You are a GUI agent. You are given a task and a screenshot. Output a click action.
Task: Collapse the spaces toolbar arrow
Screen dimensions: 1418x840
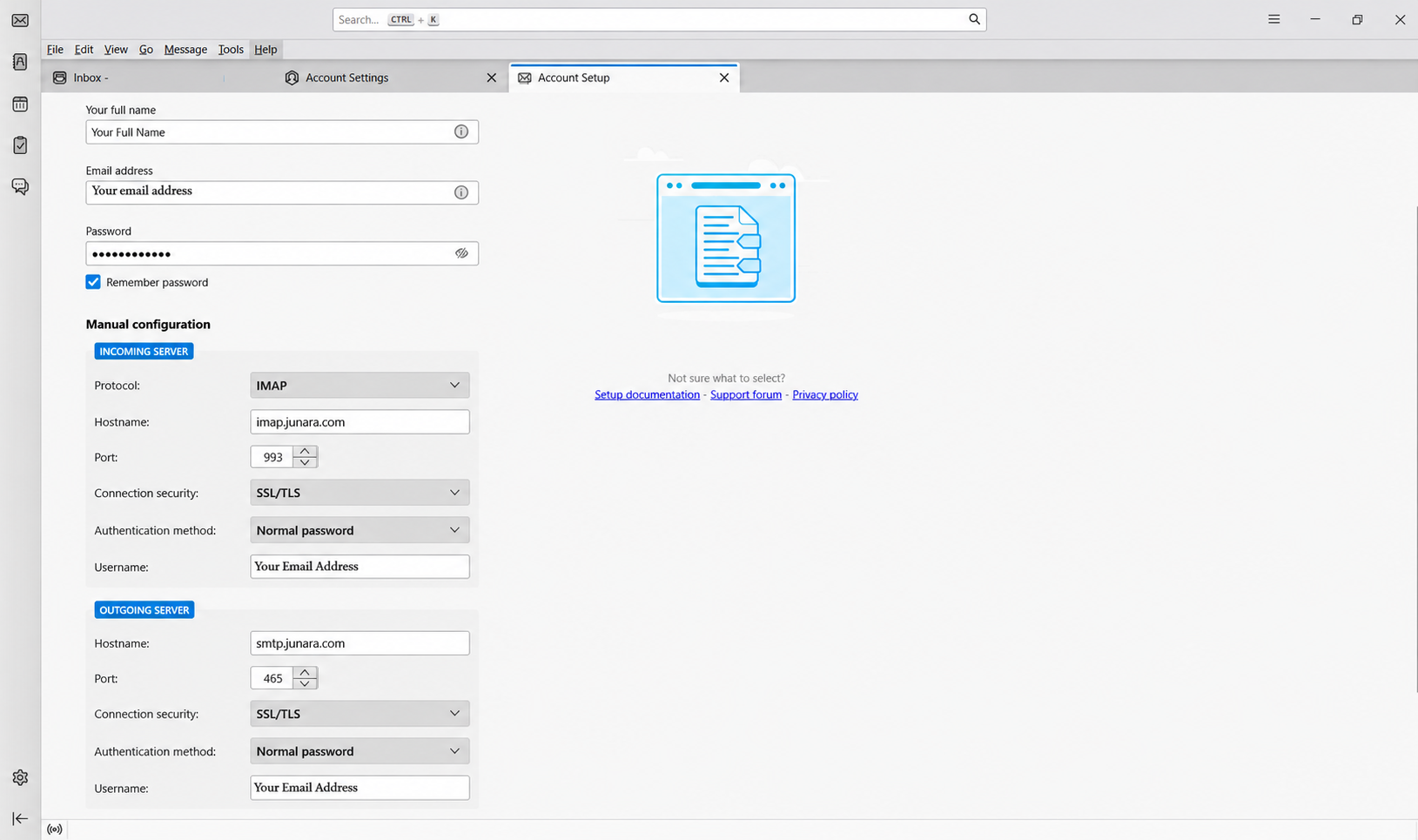(20, 818)
